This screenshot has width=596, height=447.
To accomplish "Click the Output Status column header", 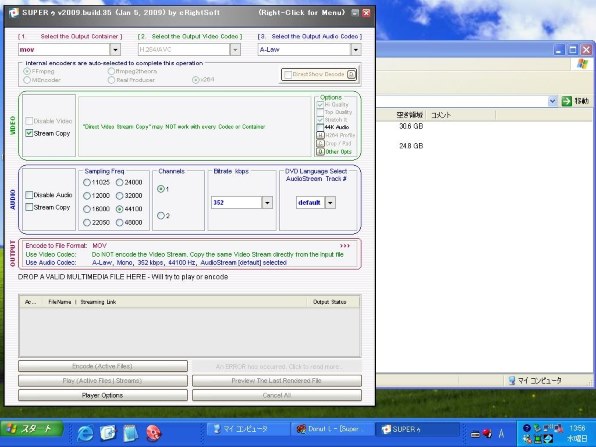I will click(329, 302).
